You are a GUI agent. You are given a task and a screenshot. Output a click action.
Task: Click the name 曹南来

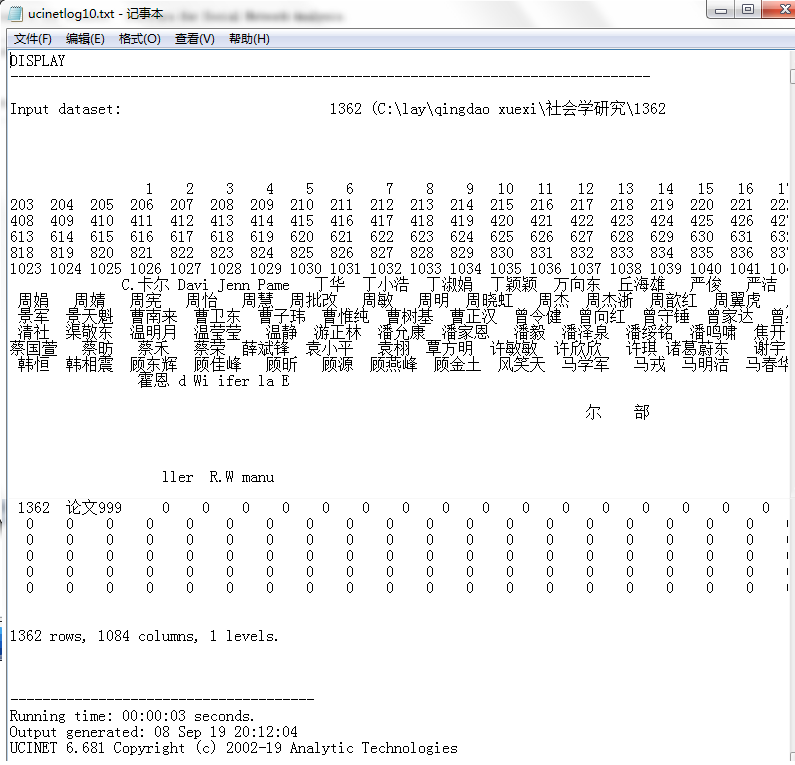click(154, 316)
